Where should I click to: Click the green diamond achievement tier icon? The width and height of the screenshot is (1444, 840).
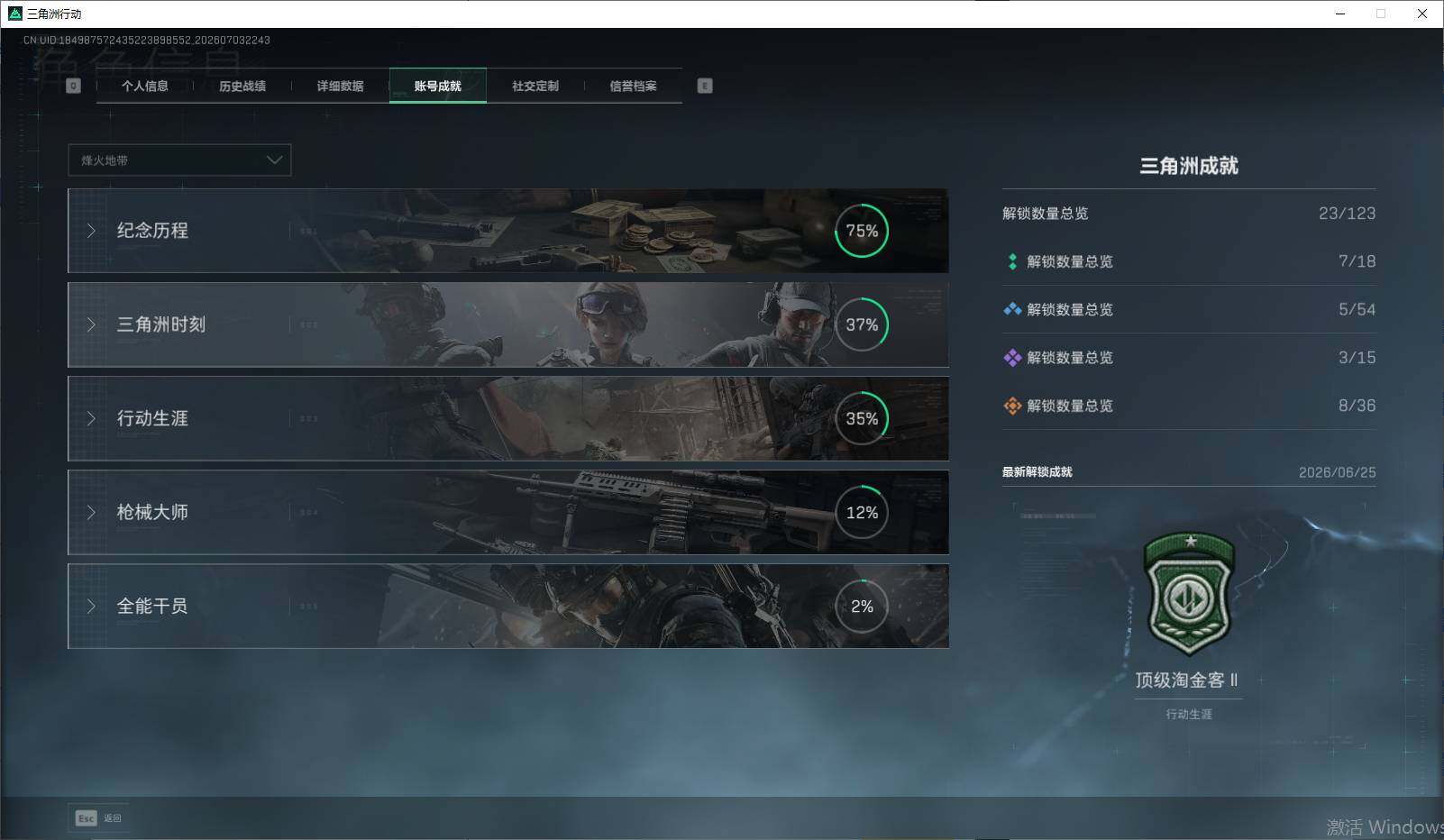point(1012,261)
